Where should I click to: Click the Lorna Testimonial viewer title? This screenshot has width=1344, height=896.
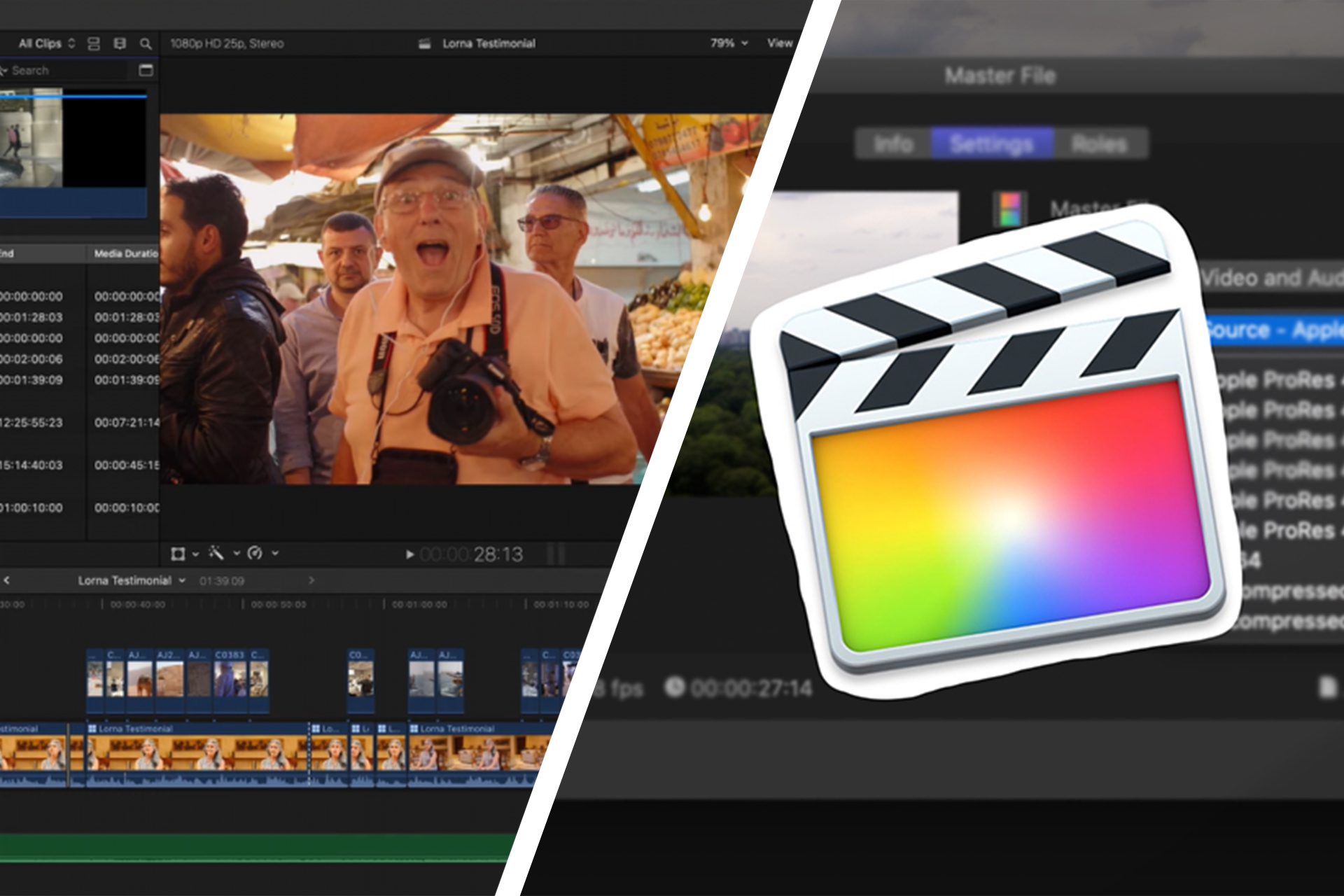(489, 43)
